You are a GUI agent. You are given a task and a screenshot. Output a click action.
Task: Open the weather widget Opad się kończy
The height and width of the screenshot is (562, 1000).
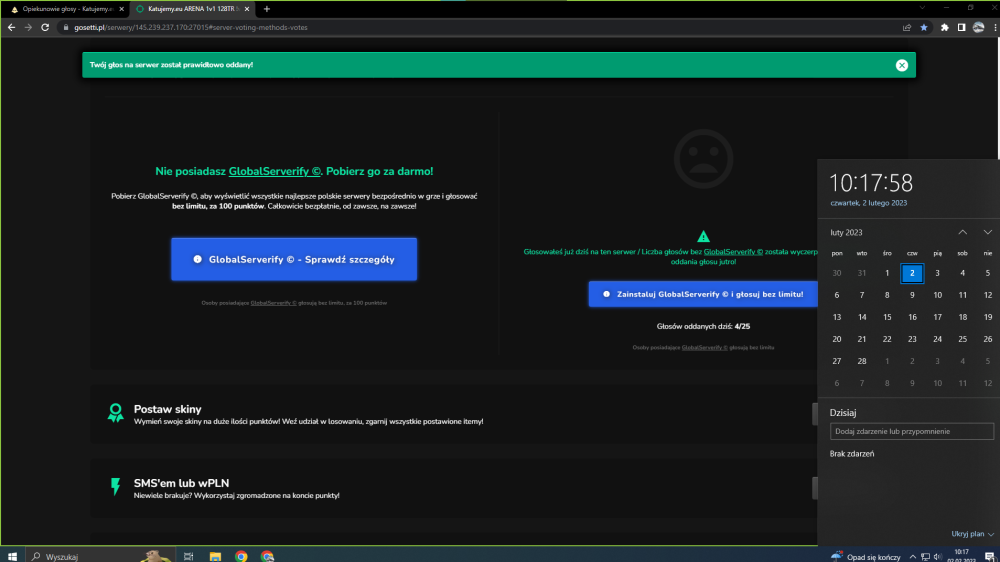pos(865,556)
